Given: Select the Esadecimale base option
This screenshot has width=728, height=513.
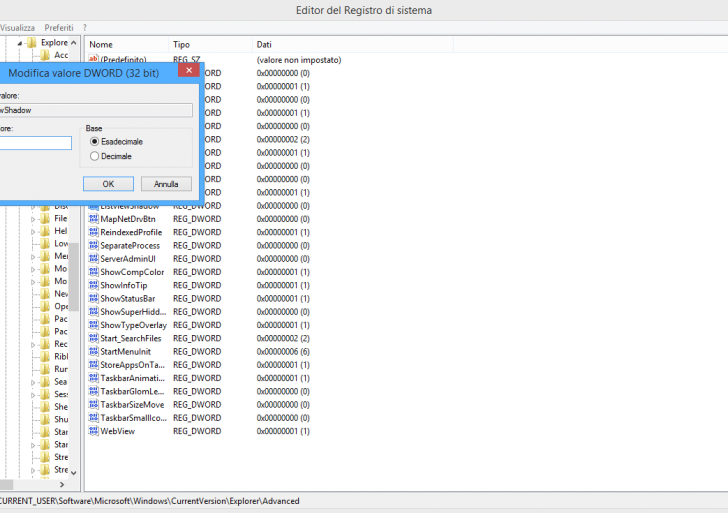Looking at the screenshot, I should pos(95,143).
